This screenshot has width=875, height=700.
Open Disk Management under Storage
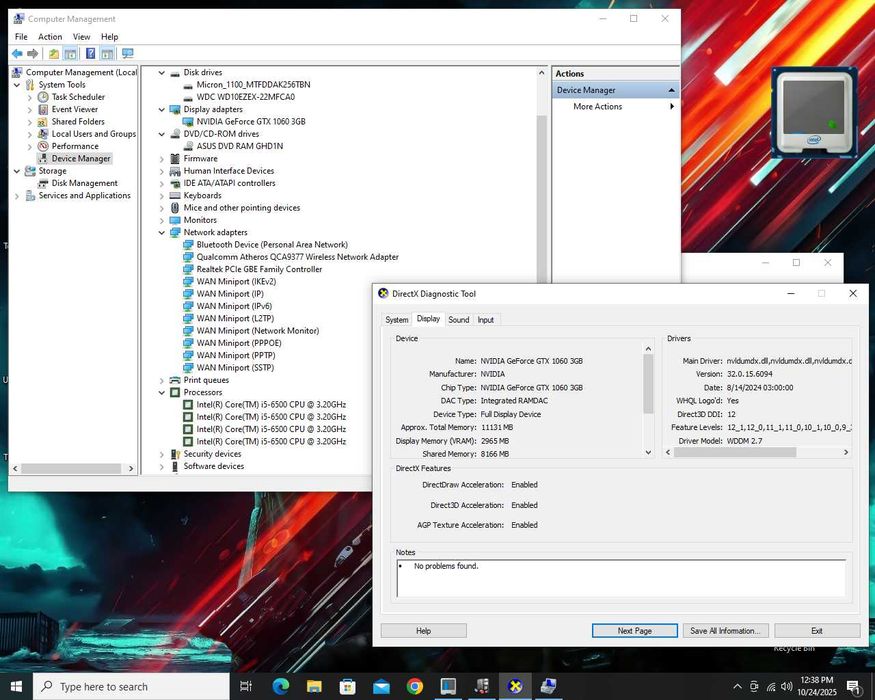pyautogui.click(x=85, y=183)
